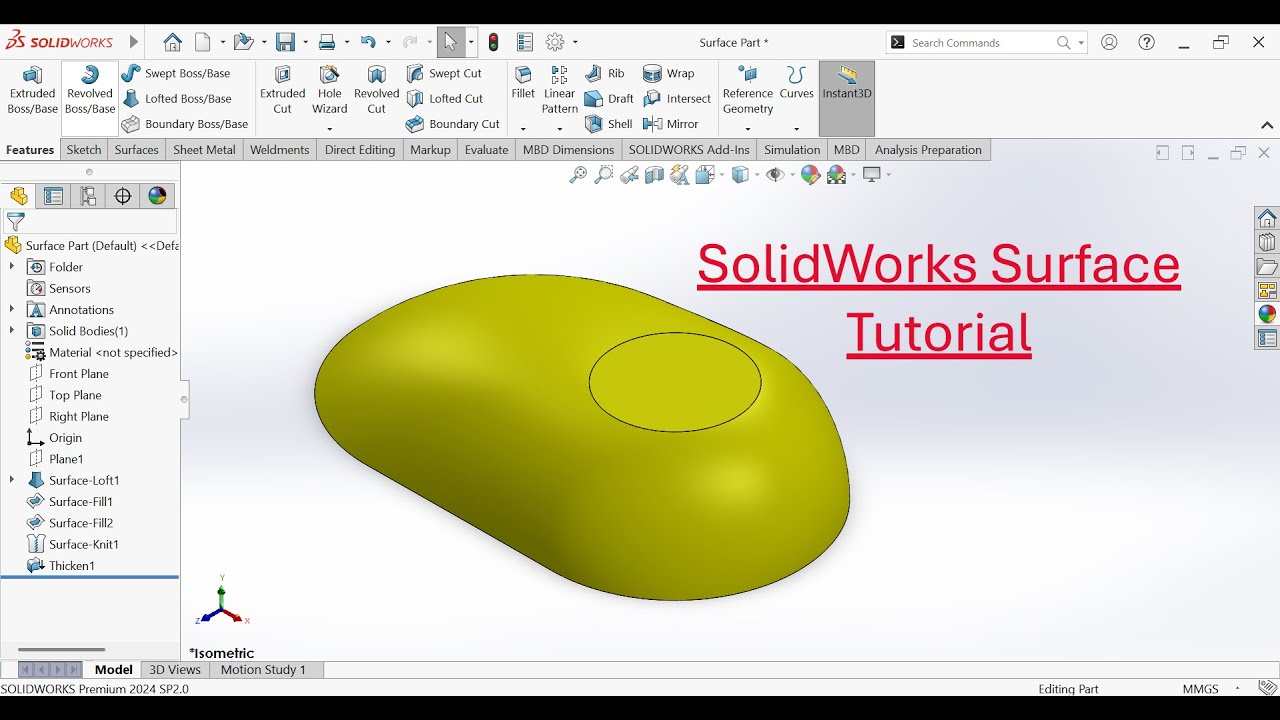Open the Save dropdown arrow

(x=305, y=43)
